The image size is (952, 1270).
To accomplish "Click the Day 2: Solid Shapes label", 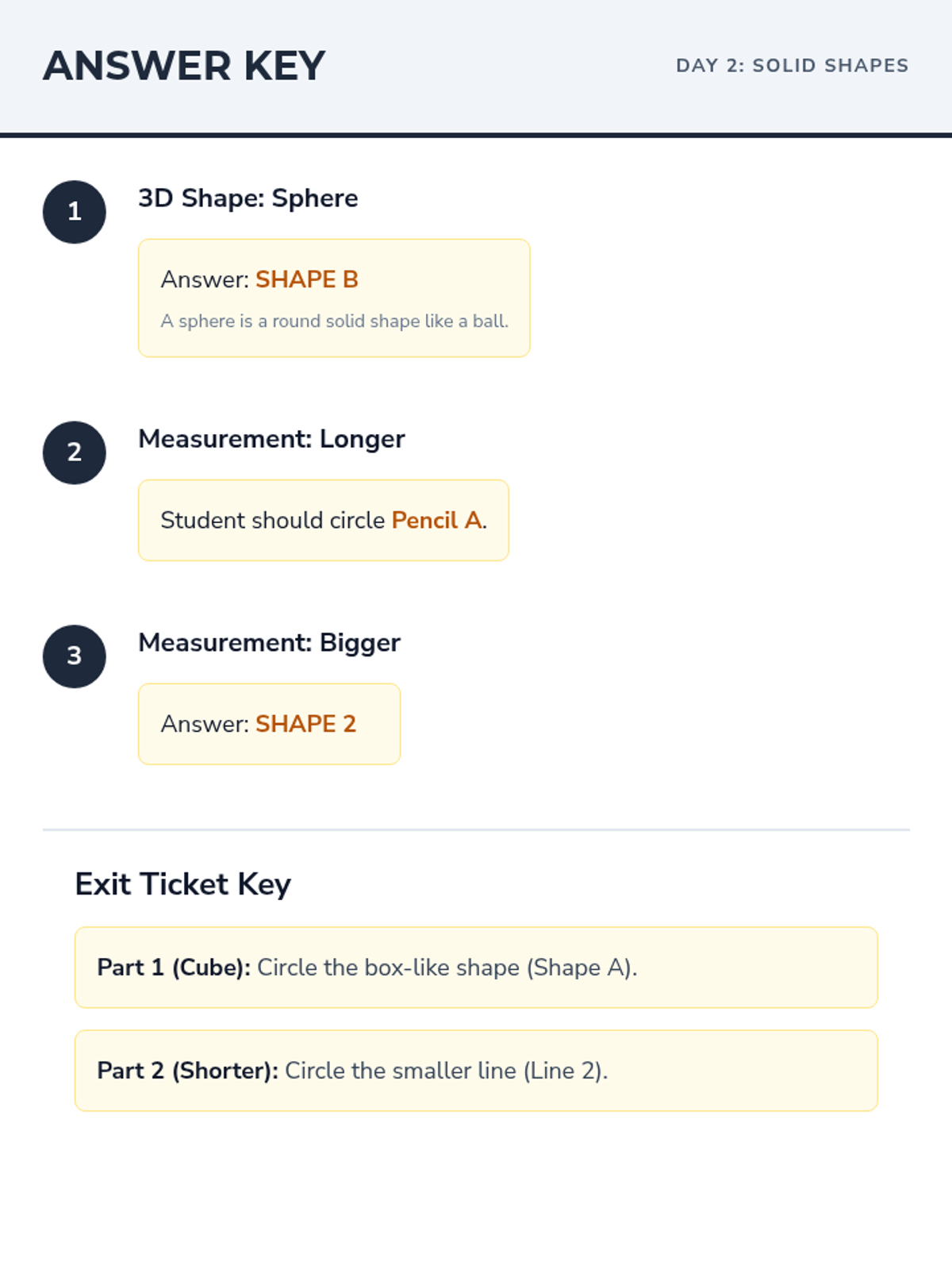I will click(792, 66).
